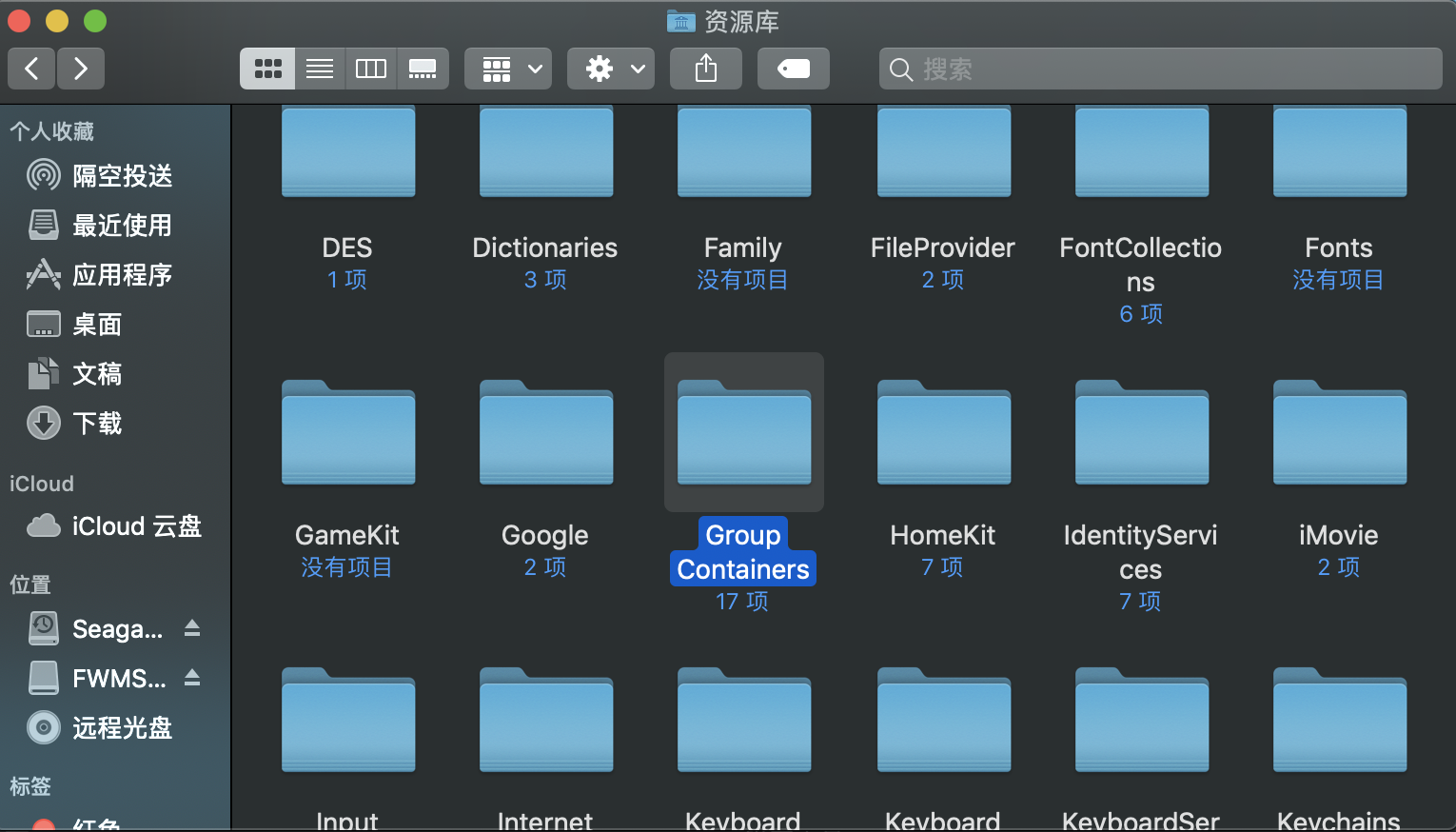Click the "6 项" count under FontCollections
Image resolution: width=1456 pixels, height=832 pixels.
click(x=1141, y=314)
